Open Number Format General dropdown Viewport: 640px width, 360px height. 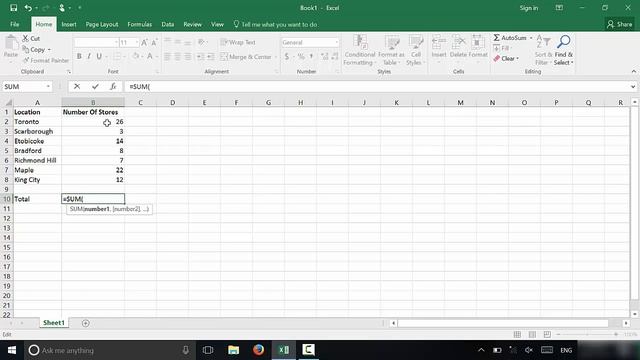(337, 42)
